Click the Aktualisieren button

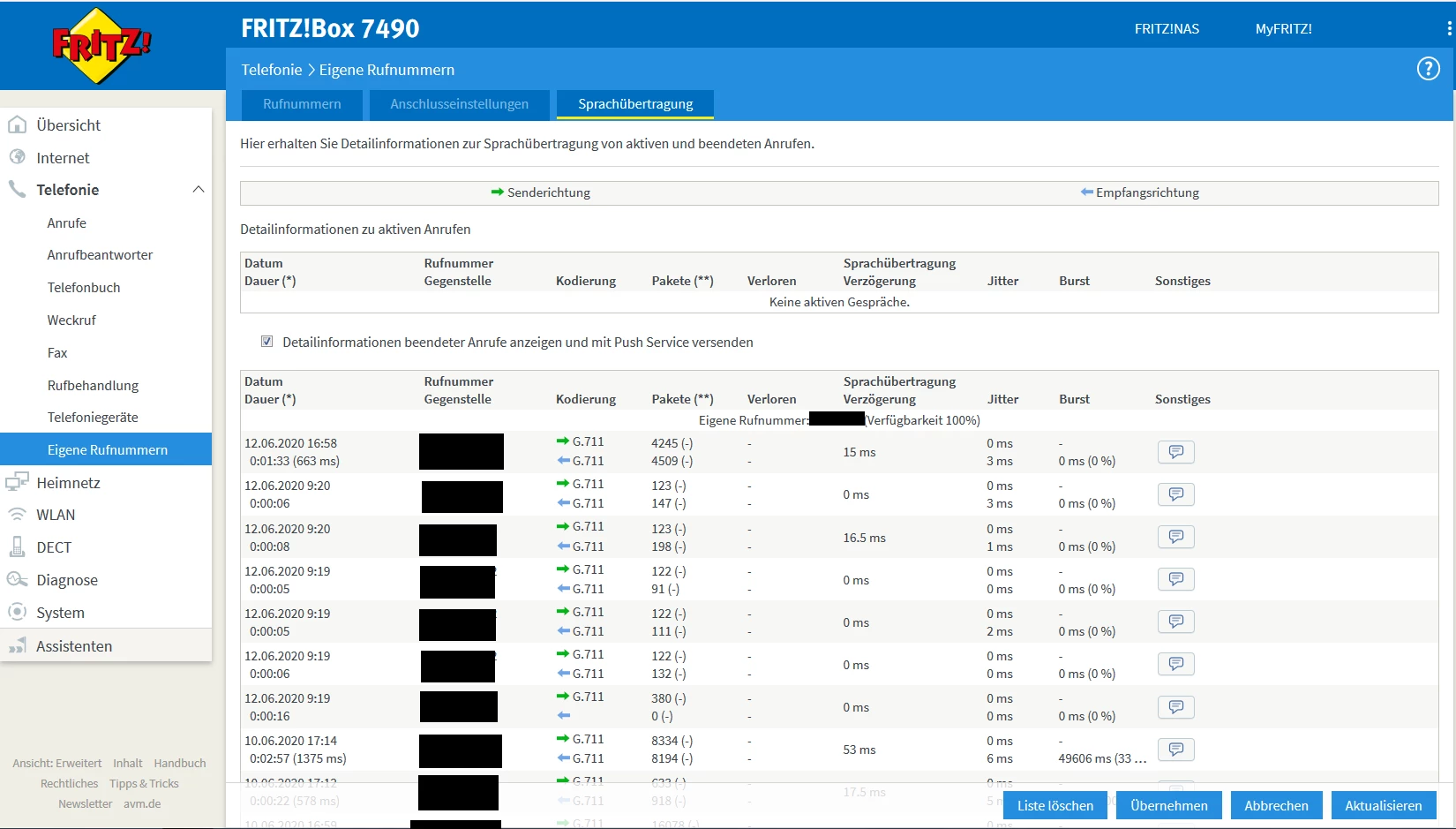click(x=1383, y=805)
